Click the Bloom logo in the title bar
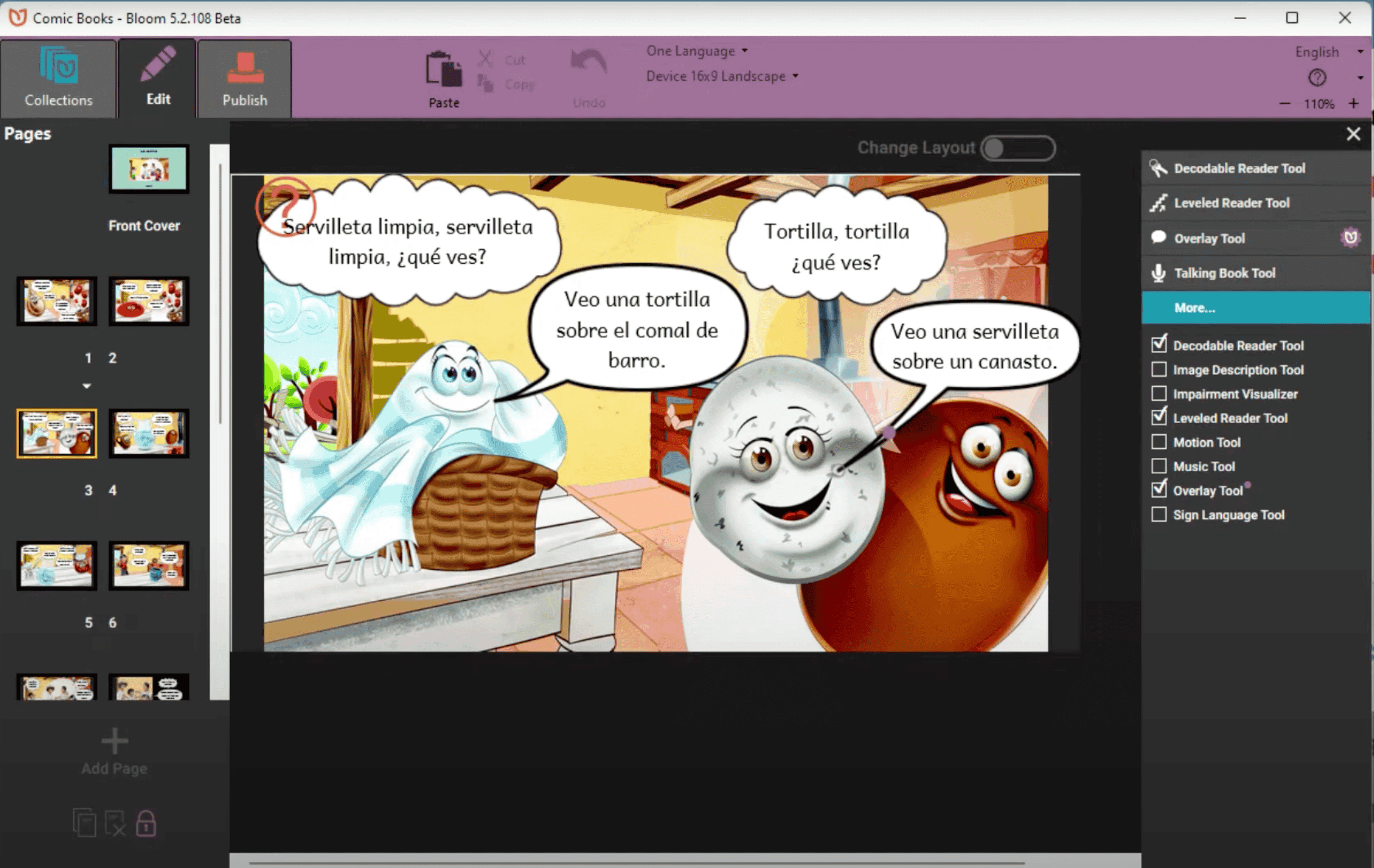 pyautogui.click(x=18, y=18)
